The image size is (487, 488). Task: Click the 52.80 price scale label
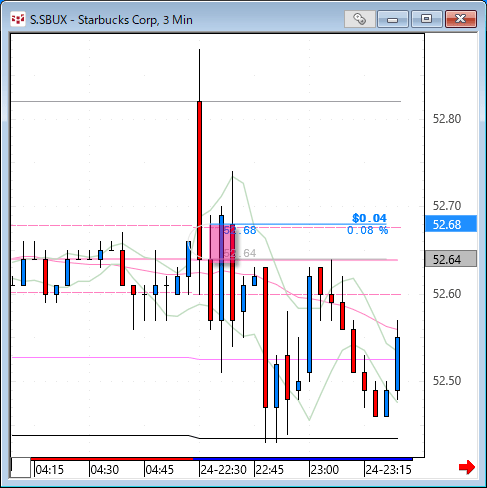(447, 119)
